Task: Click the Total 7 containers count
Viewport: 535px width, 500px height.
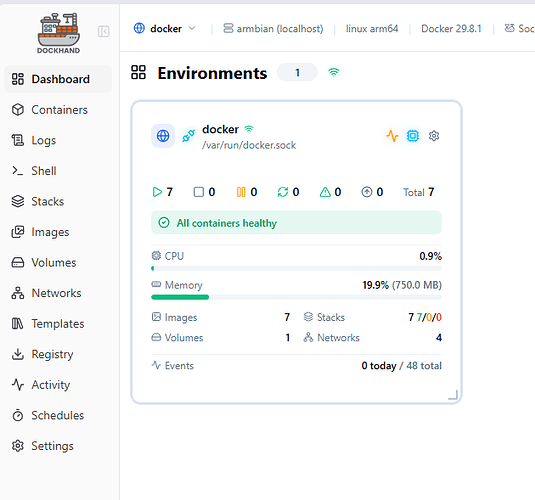Action: click(x=419, y=192)
